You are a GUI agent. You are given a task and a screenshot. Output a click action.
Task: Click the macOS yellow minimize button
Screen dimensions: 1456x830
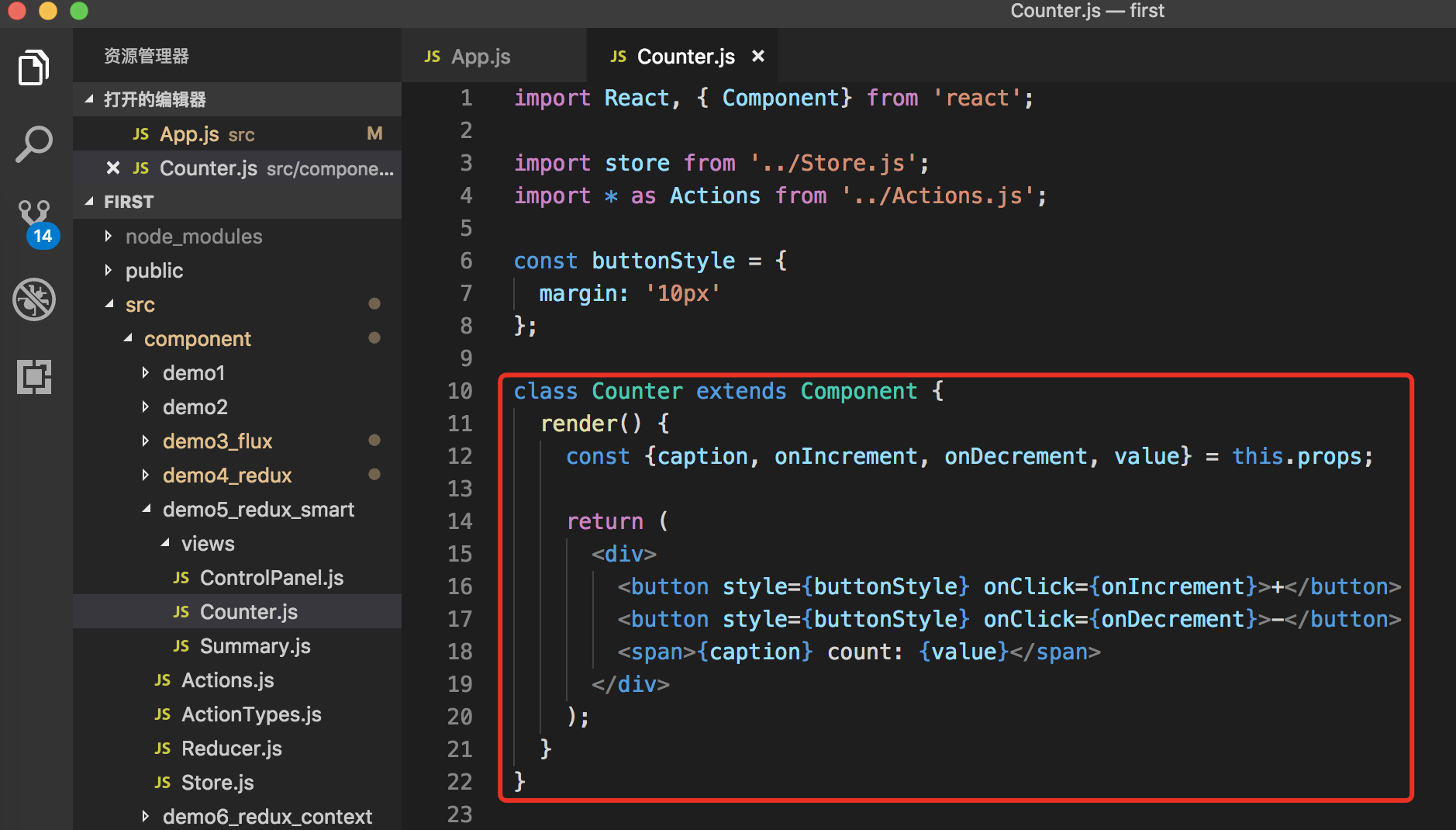pyautogui.click(x=48, y=11)
